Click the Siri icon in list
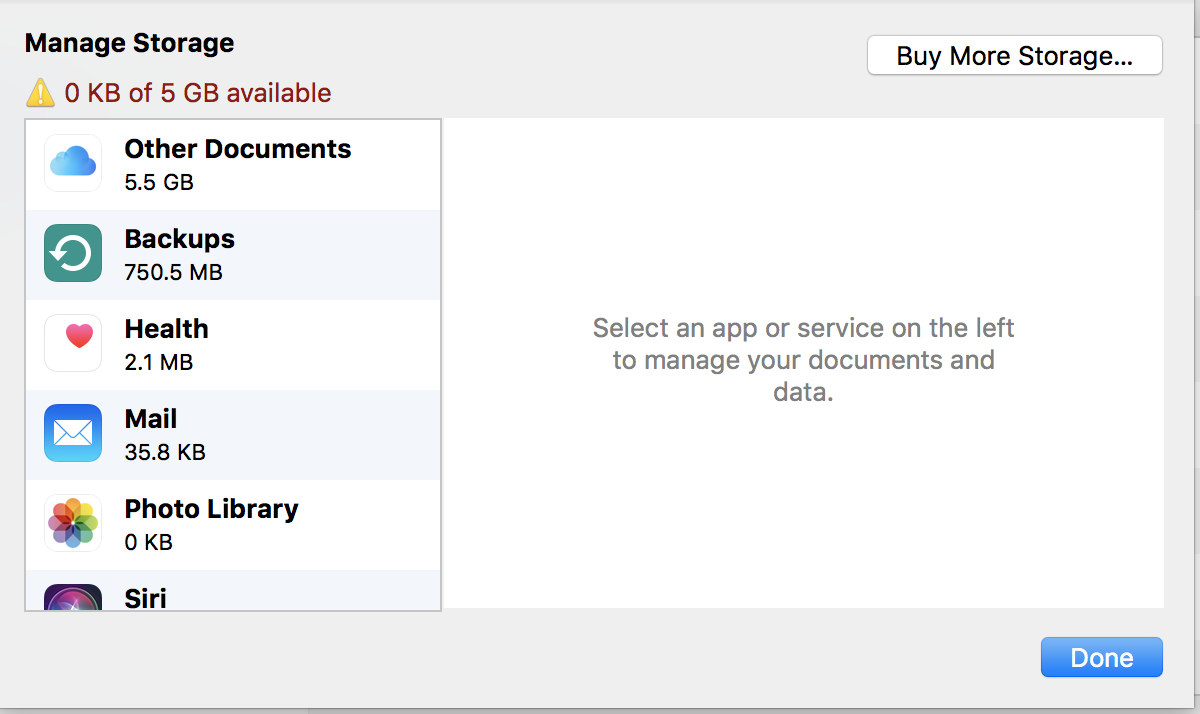The width and height of the screenshot is (1200, 714). [73, 597]
